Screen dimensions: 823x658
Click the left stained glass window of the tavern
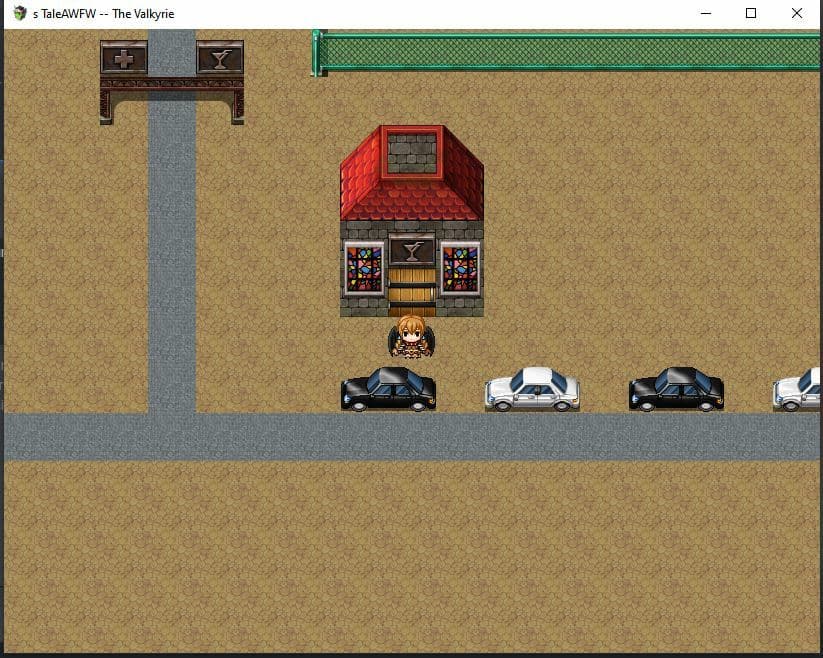364,269
